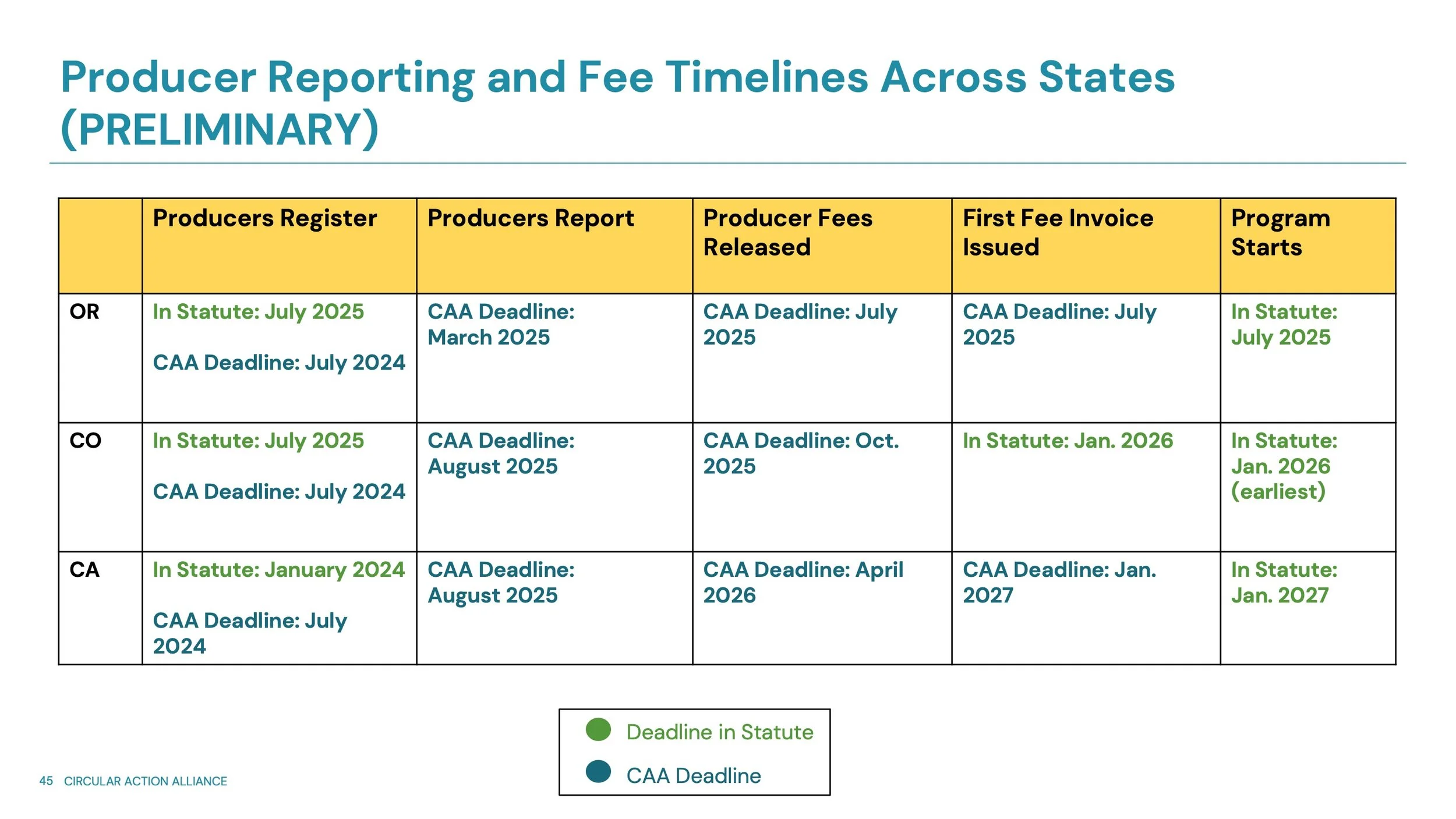Select CAA Deadline: Oct. 2025 cell

801,453
